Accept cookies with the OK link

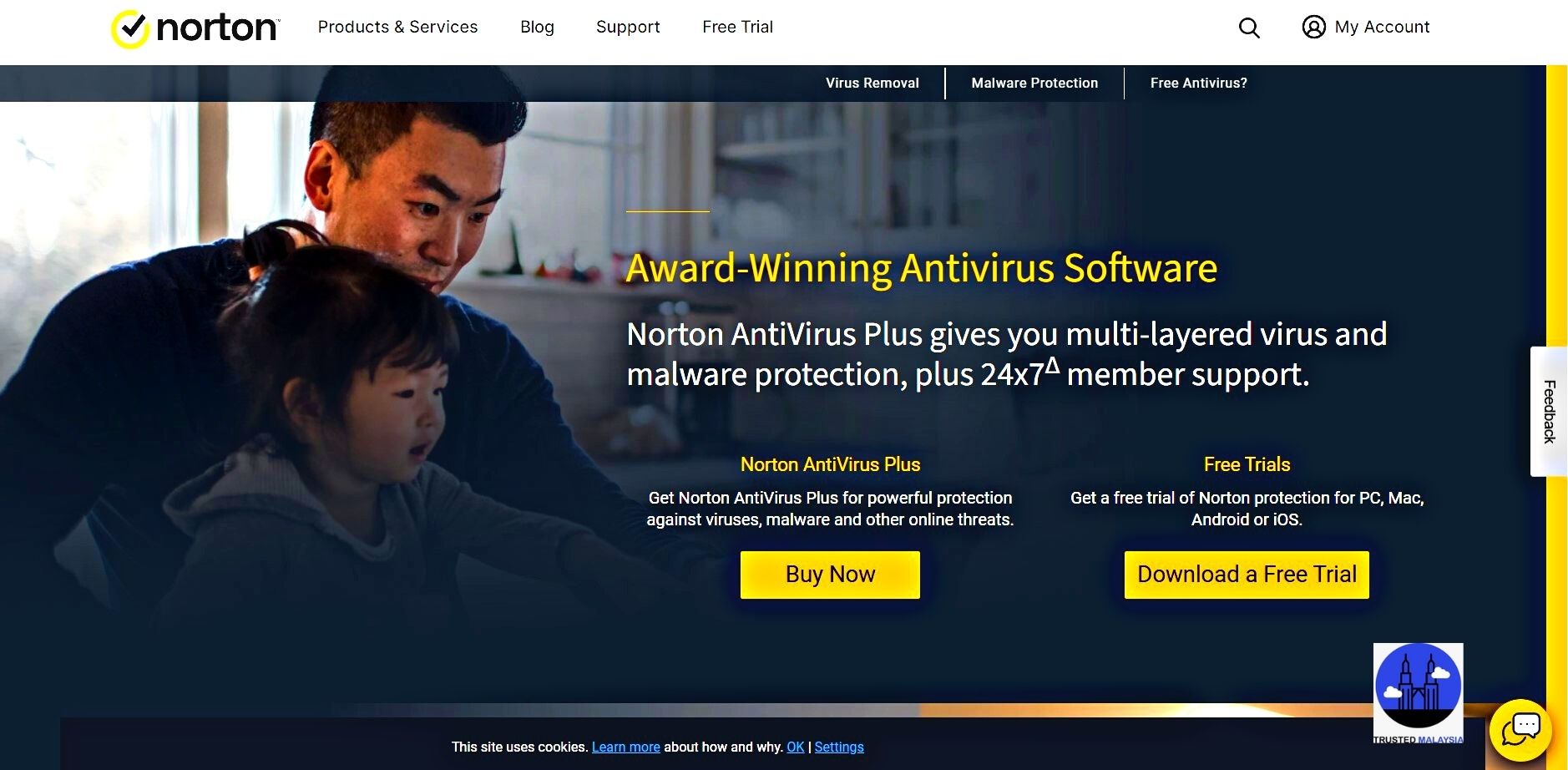(795, 747)
